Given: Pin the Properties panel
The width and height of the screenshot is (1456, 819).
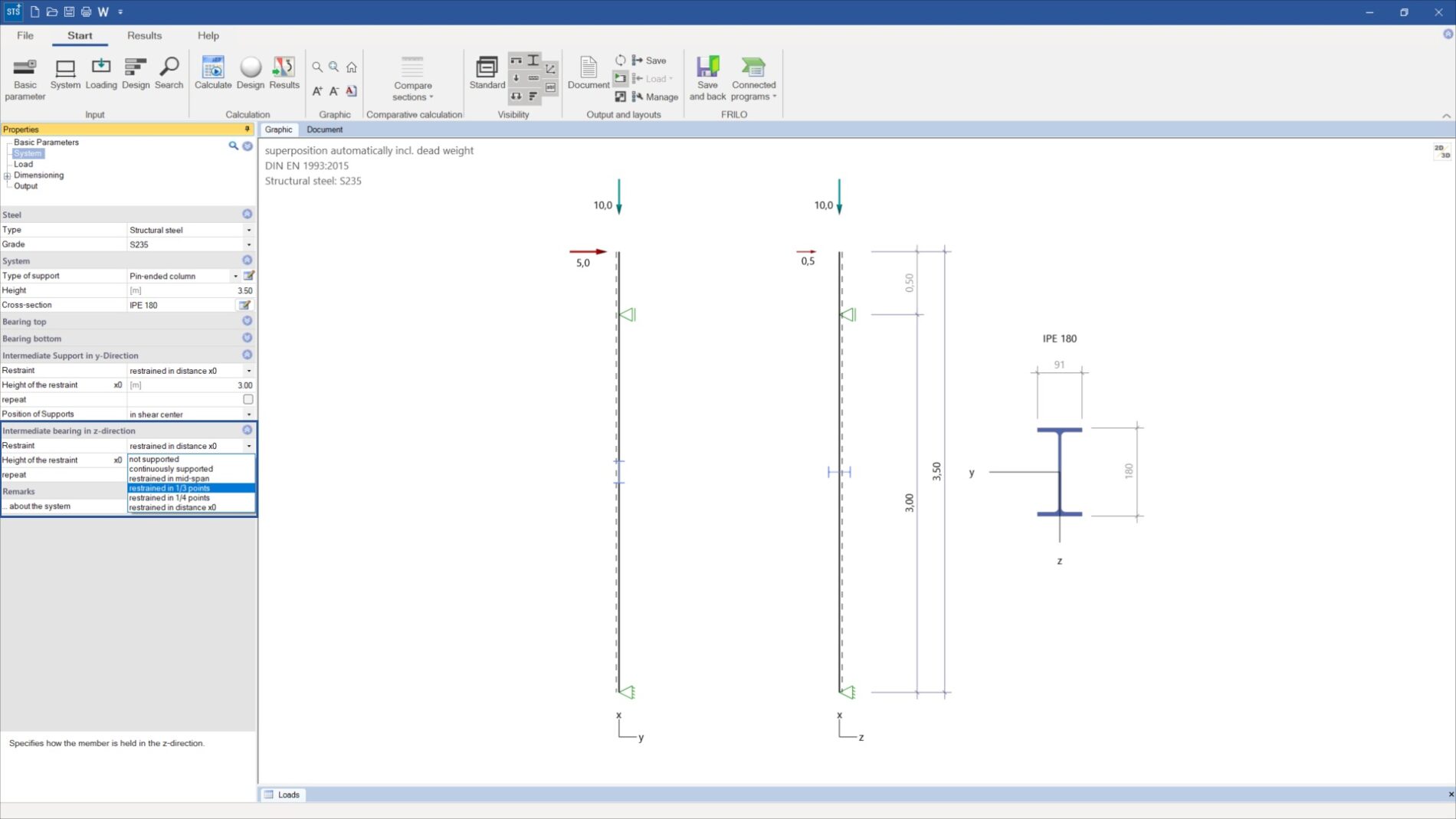Looking at the screenshot, I should coord(247,129).
